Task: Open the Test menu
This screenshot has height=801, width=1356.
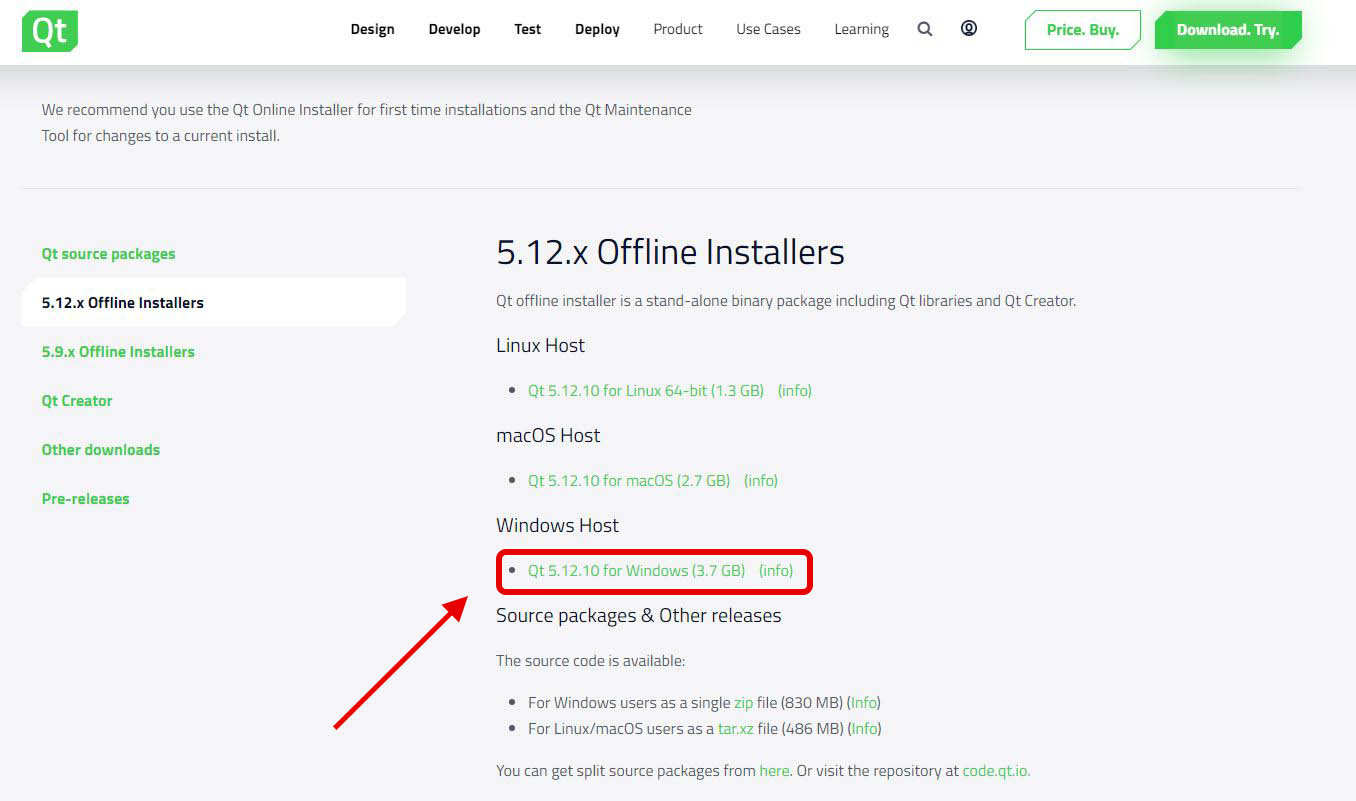Action: [x=528, y=29]
